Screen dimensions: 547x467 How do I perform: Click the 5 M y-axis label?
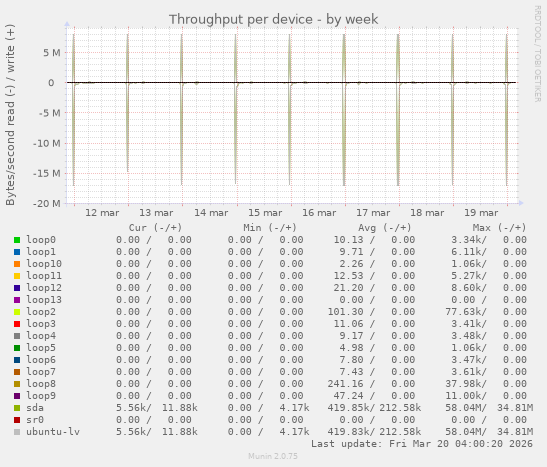click(52, 53)
